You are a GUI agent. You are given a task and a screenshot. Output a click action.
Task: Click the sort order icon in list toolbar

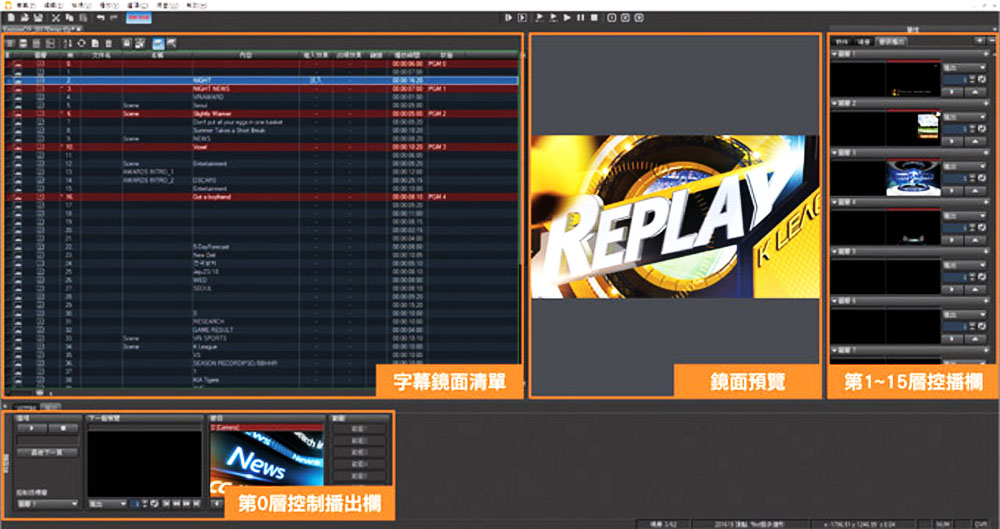point(68,43)
